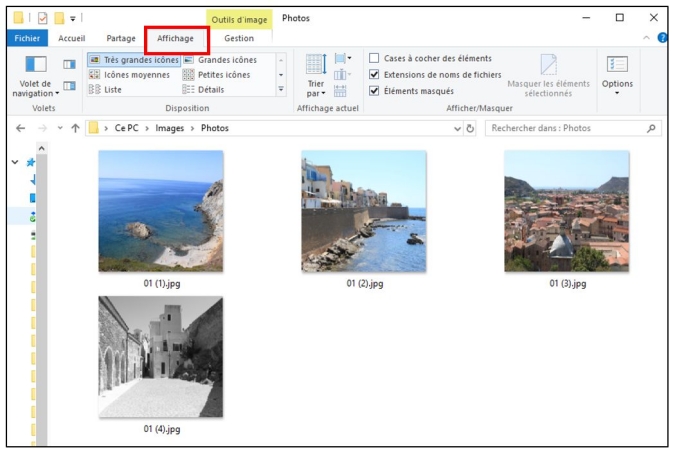Collapse the ribbon with the chevron arrow
This screenshot has height=450, width=675.
point(647,38)
